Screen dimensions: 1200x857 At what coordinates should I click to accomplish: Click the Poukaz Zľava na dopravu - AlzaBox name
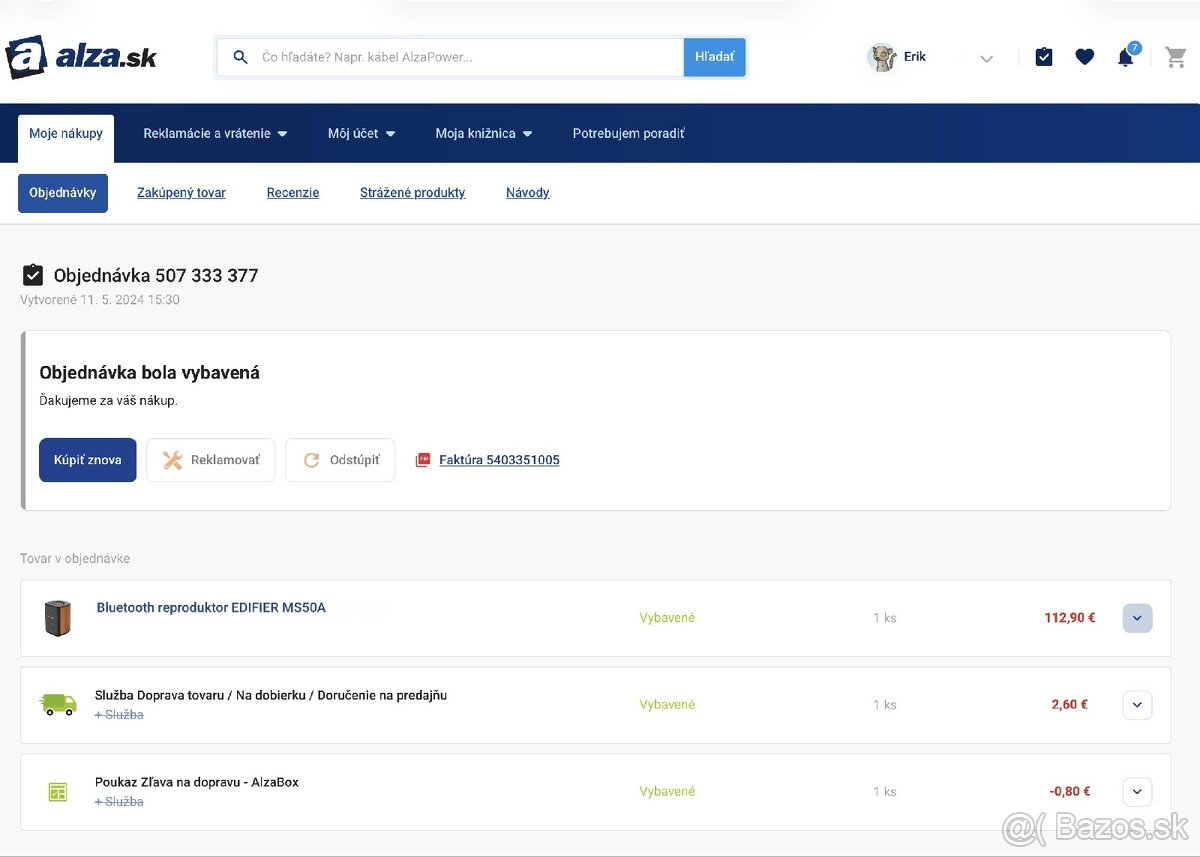click(x=197, y=782)
